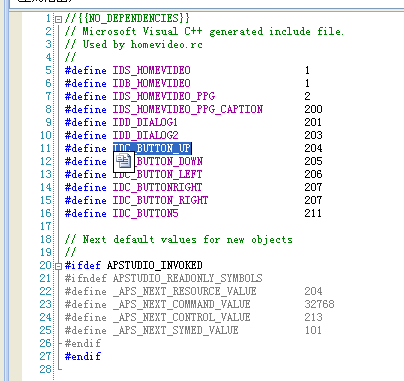This screenshot has height=381, width=404.
Task: Click the IDC_BUTTON5 identifier
Action: pos(145,213)
